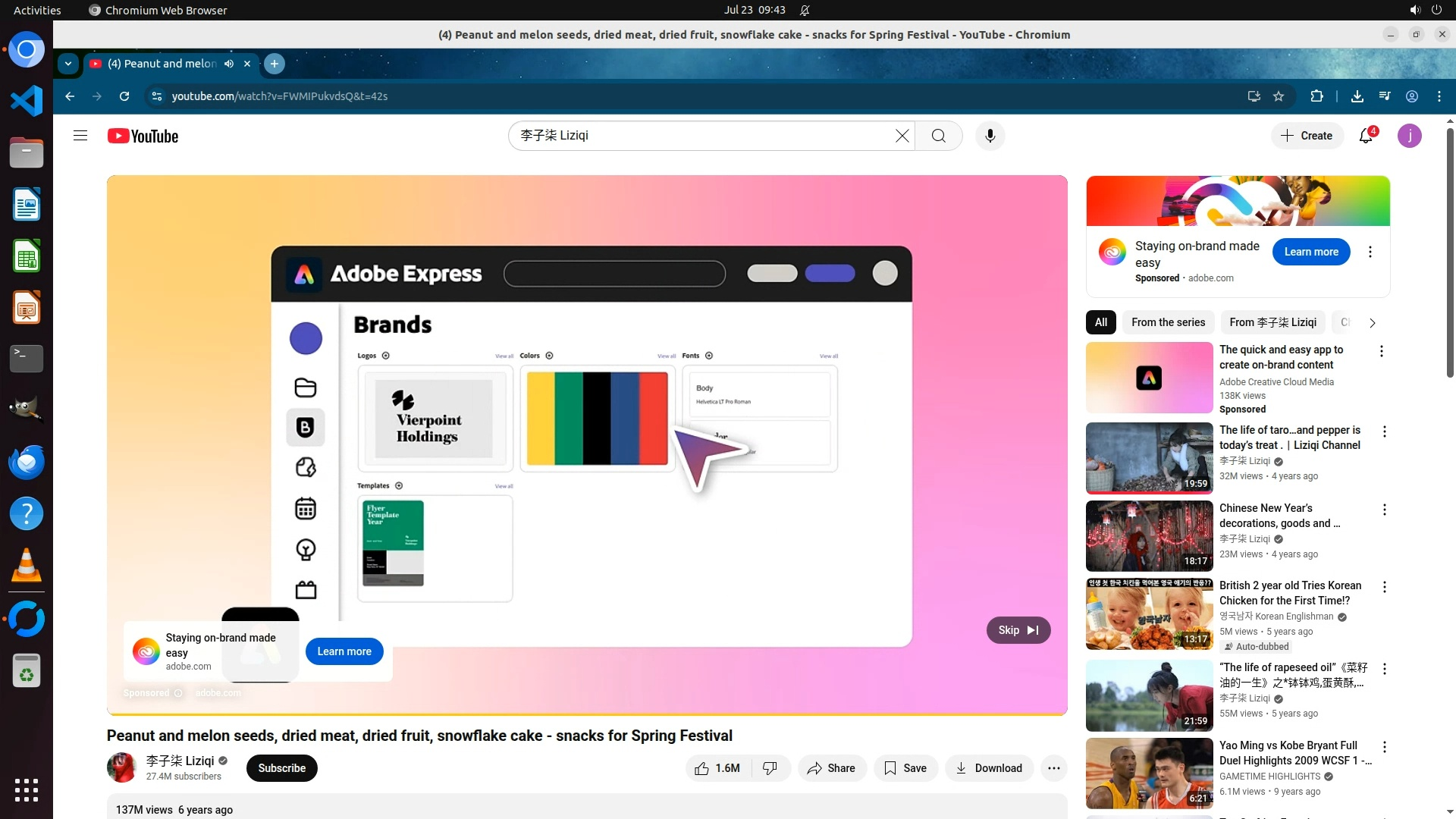
Task: Open more actions menu beside Download
Action: [1053, 768]
